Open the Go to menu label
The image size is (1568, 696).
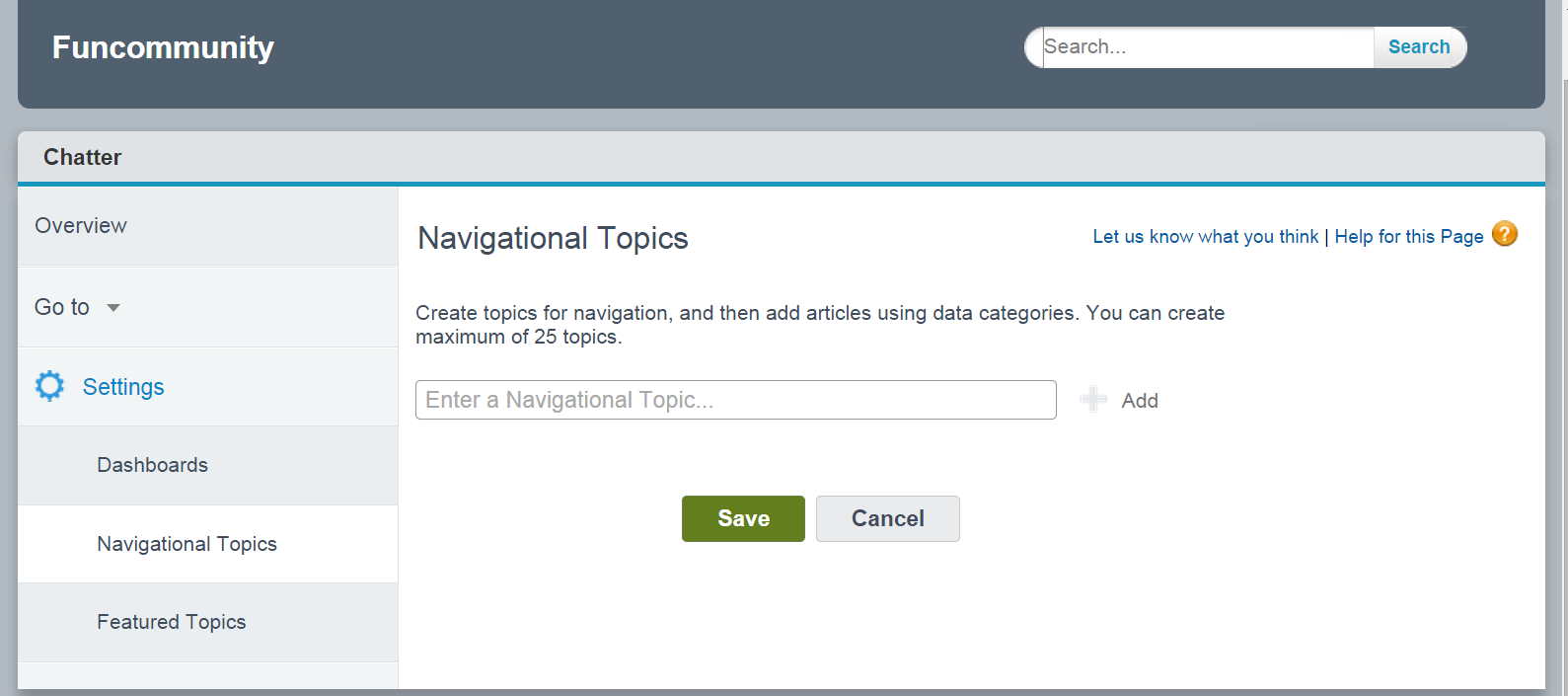click(x=62, y=307)
